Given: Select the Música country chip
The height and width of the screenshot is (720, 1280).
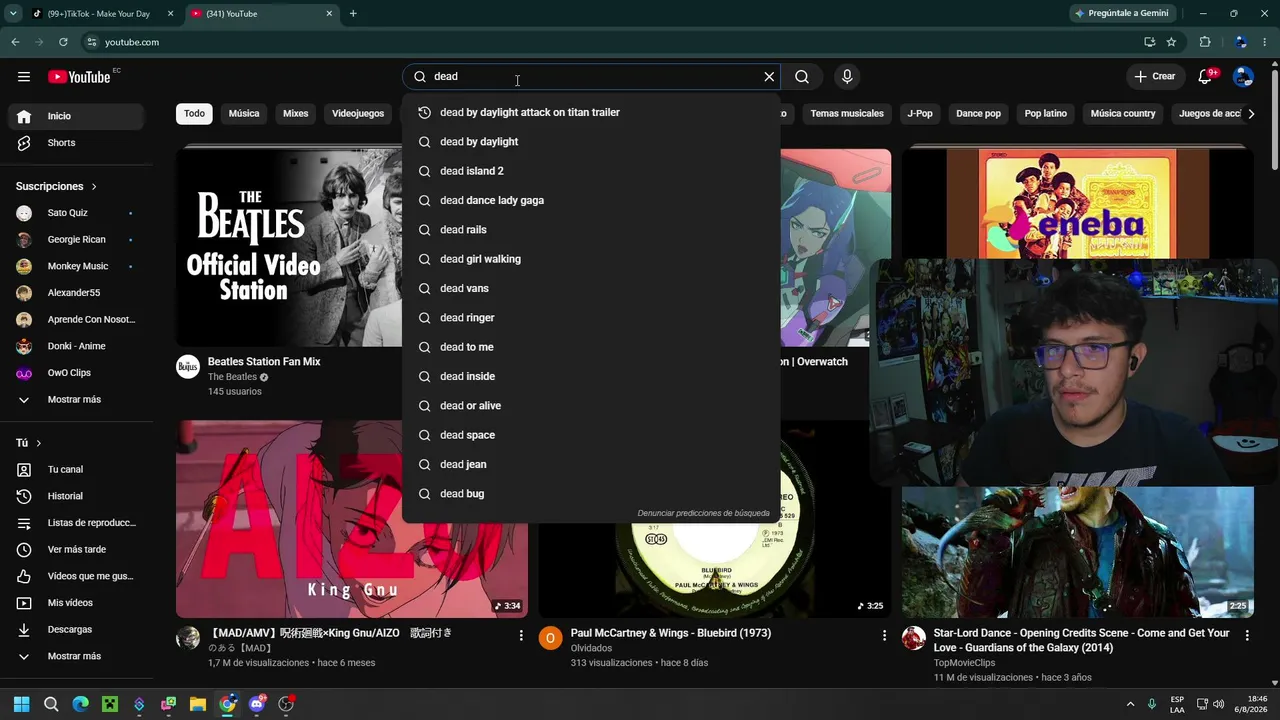Looking at the screenshot, I should coord(1123,114).
